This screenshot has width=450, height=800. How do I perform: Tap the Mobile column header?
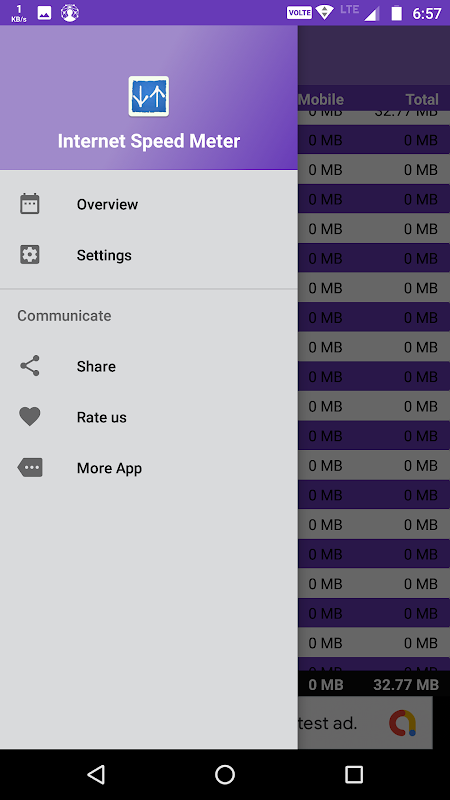(x=321, y=99)
